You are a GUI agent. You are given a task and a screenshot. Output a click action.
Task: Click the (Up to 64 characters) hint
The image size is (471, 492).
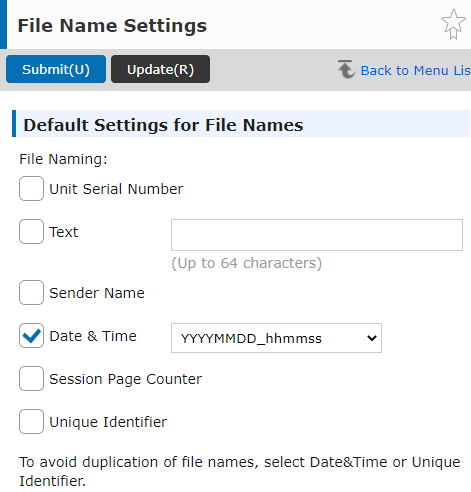click(x=246, y=263)
